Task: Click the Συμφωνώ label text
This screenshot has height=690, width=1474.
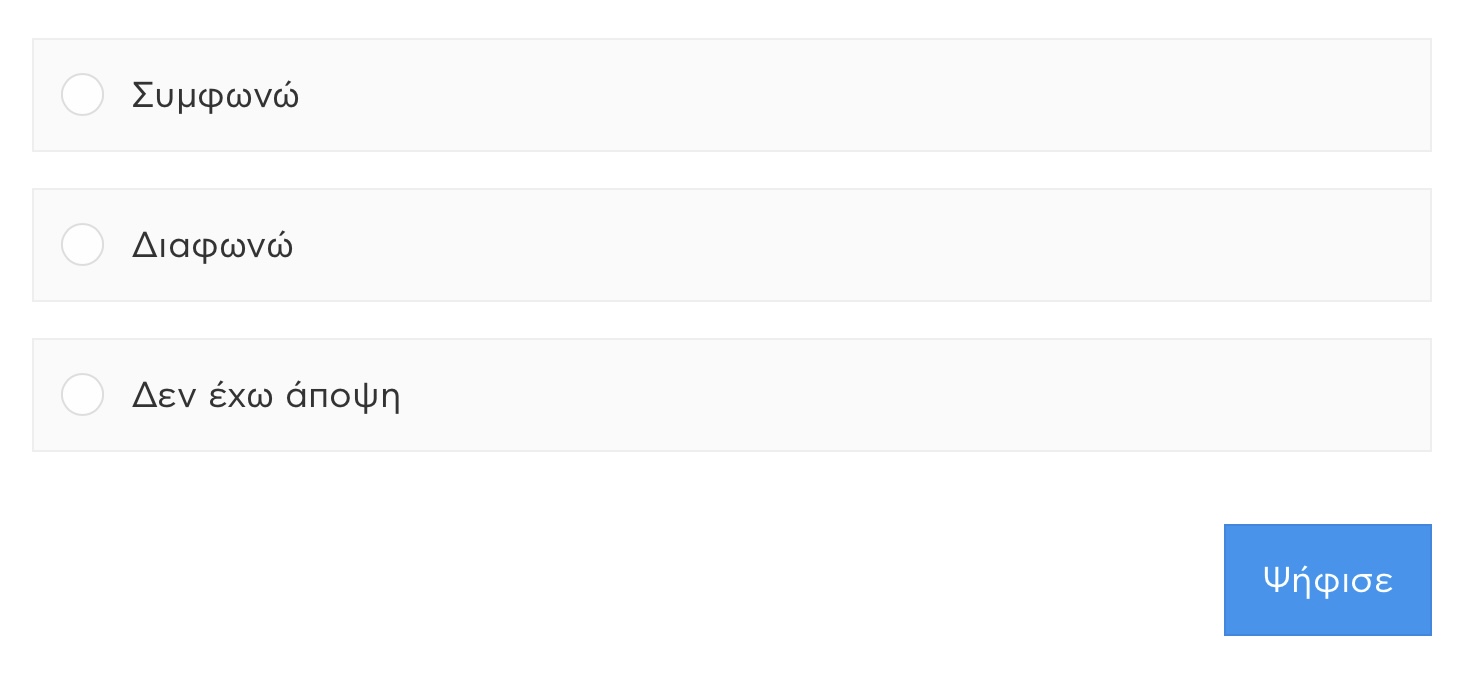Action: pyautogui.click(x=215, y=96)
